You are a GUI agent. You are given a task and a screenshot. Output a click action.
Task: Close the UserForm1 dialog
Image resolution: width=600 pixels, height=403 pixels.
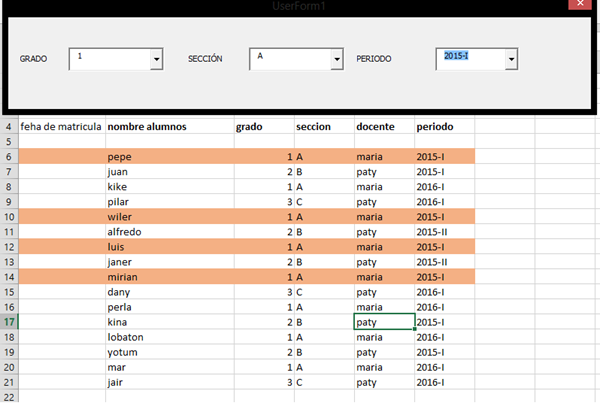578,7
